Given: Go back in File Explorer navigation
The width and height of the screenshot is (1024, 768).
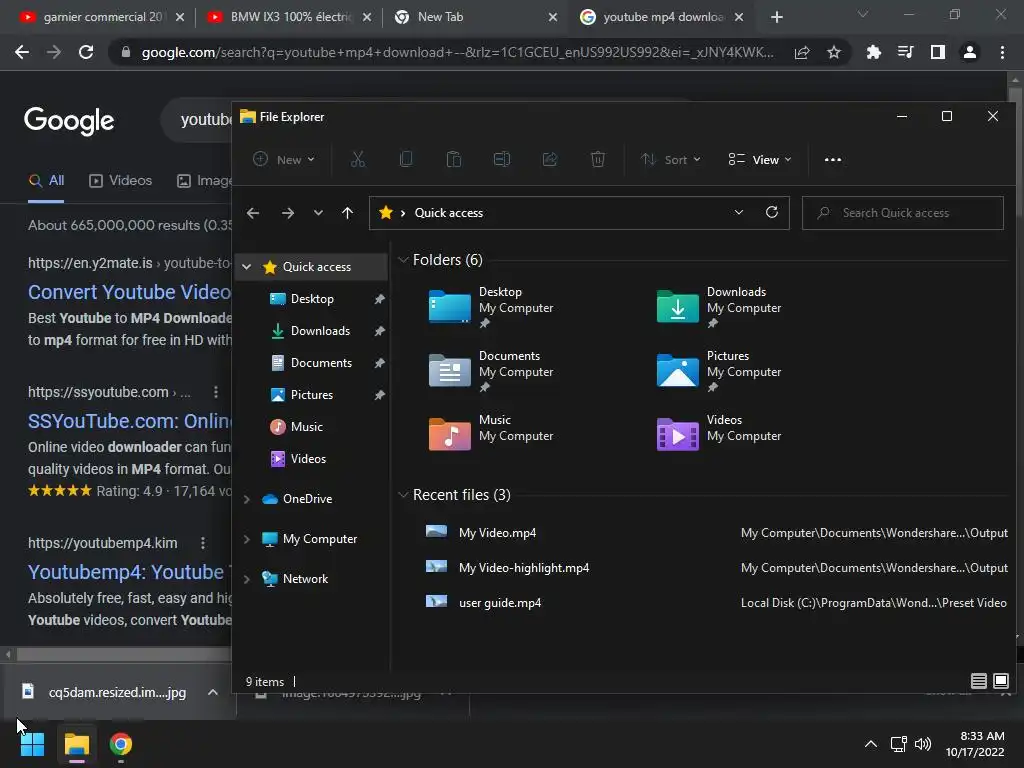Looking at the screenshot, I should point(253,213).
